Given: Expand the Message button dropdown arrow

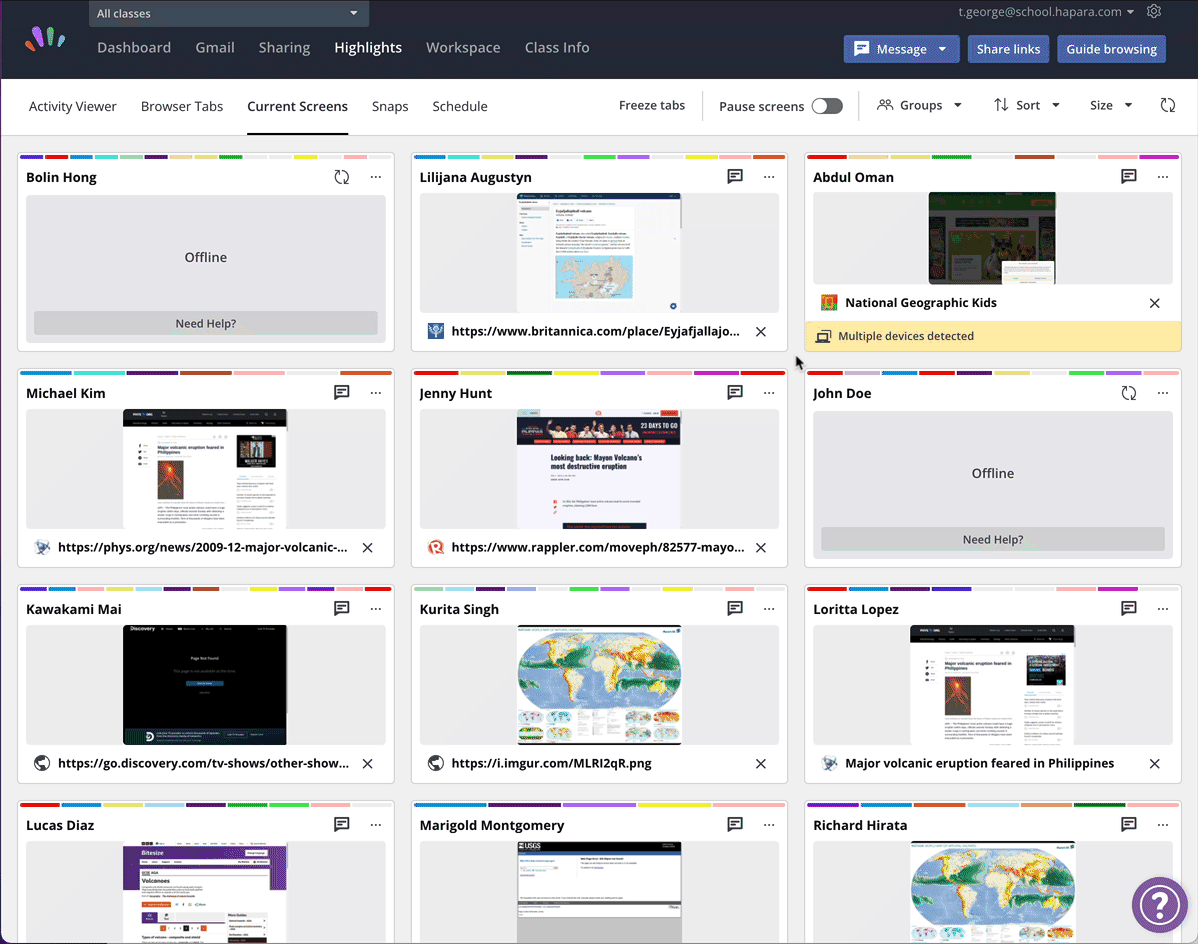Looking at the screenshot, I should 942,49.
